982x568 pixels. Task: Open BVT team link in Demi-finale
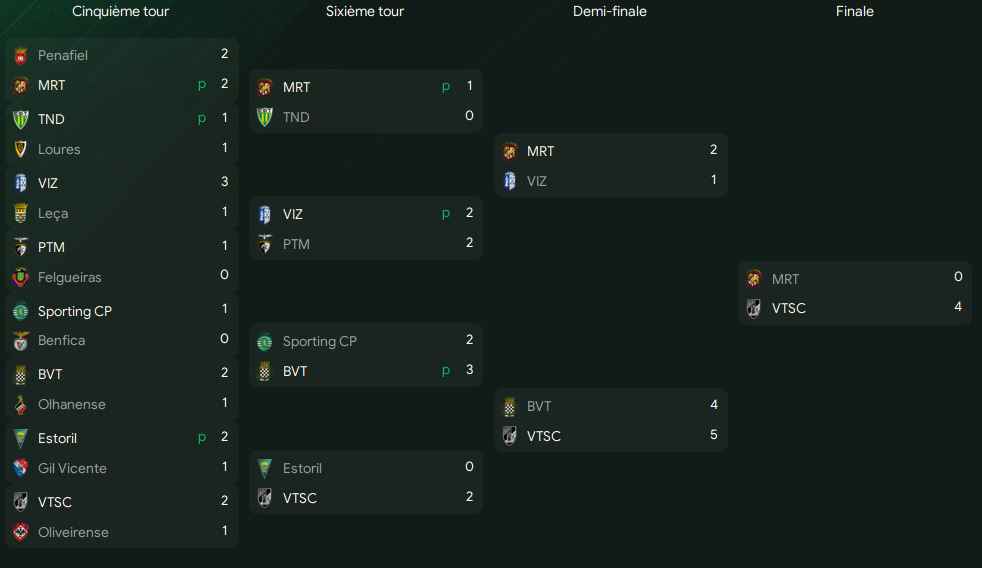tap(539, 406)
